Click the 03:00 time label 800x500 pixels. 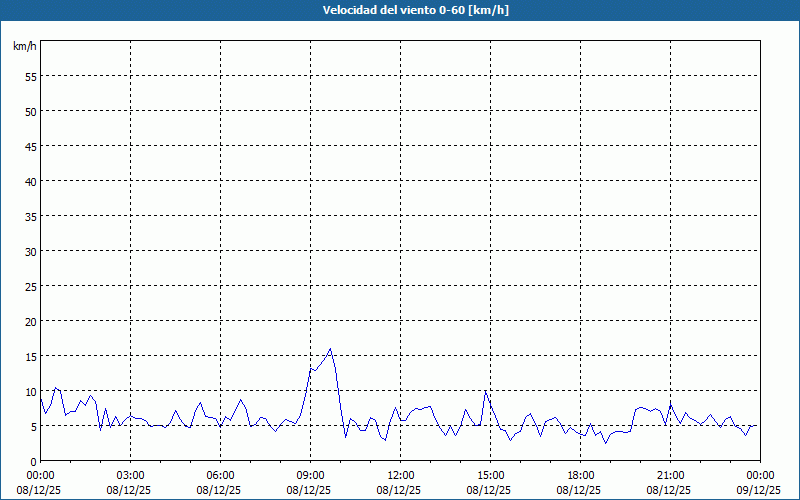pos(130,475)
